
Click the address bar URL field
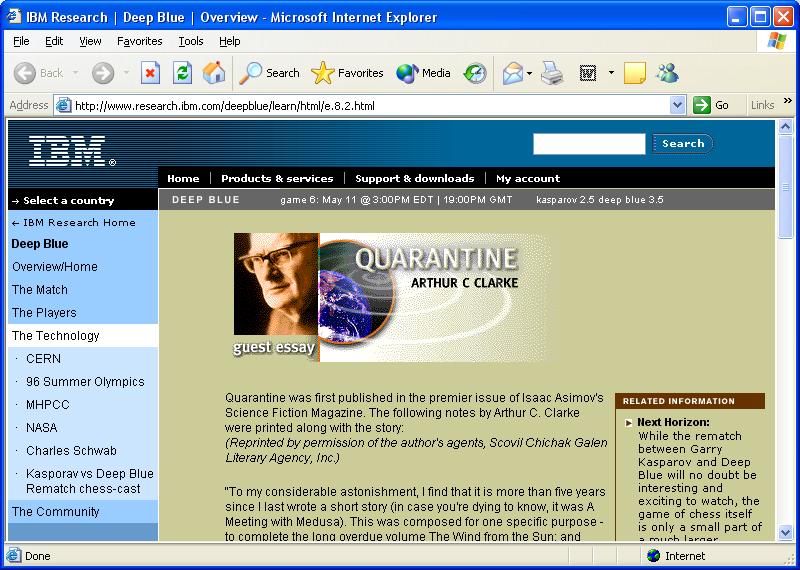pyautogui.click(x=370, y=106)
